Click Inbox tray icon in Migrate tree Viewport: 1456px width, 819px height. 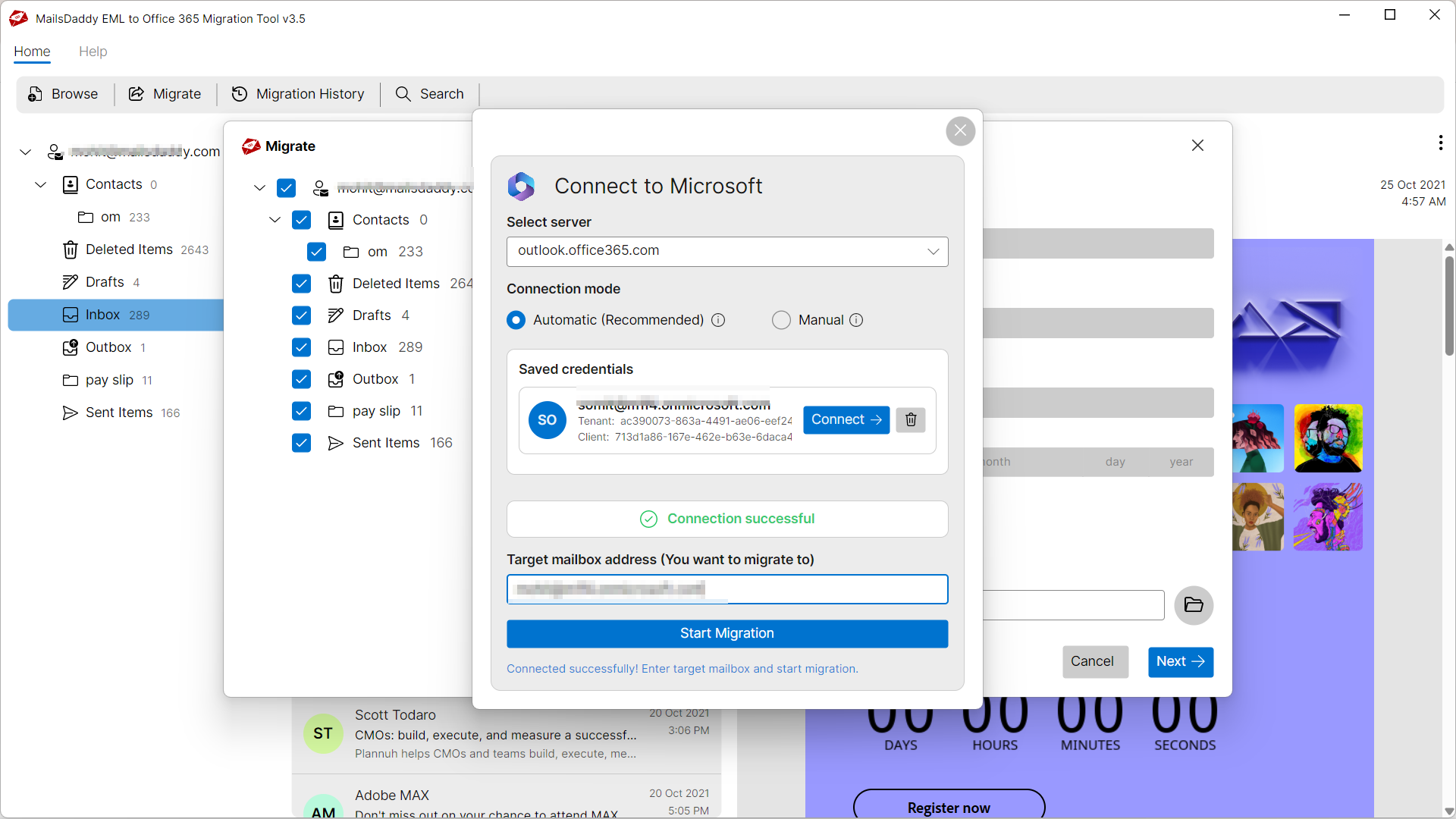(335, 347)
